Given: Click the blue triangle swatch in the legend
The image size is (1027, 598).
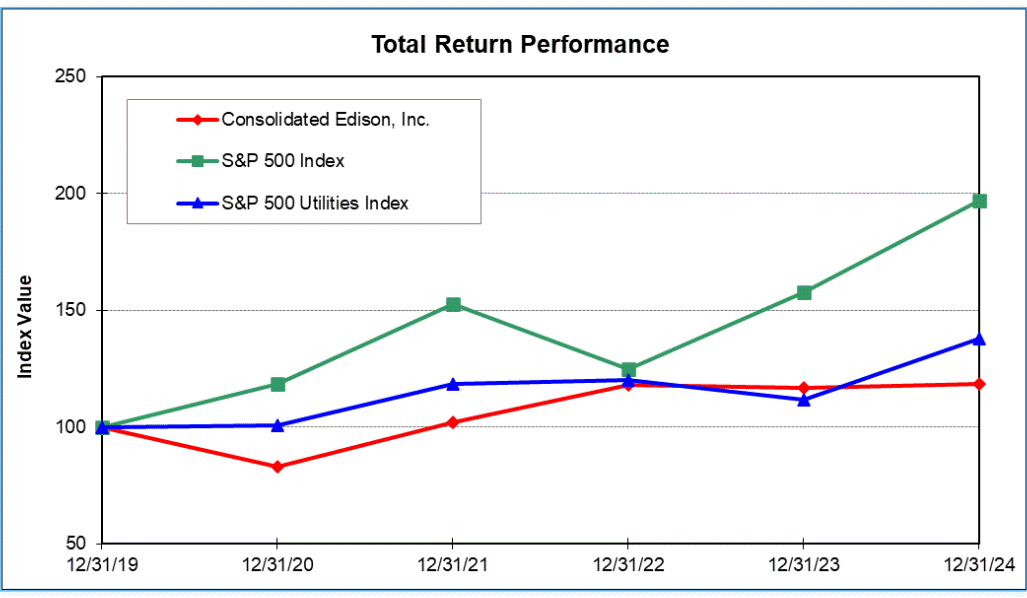Looking at the screenshot, I should [x=198, y=203].
